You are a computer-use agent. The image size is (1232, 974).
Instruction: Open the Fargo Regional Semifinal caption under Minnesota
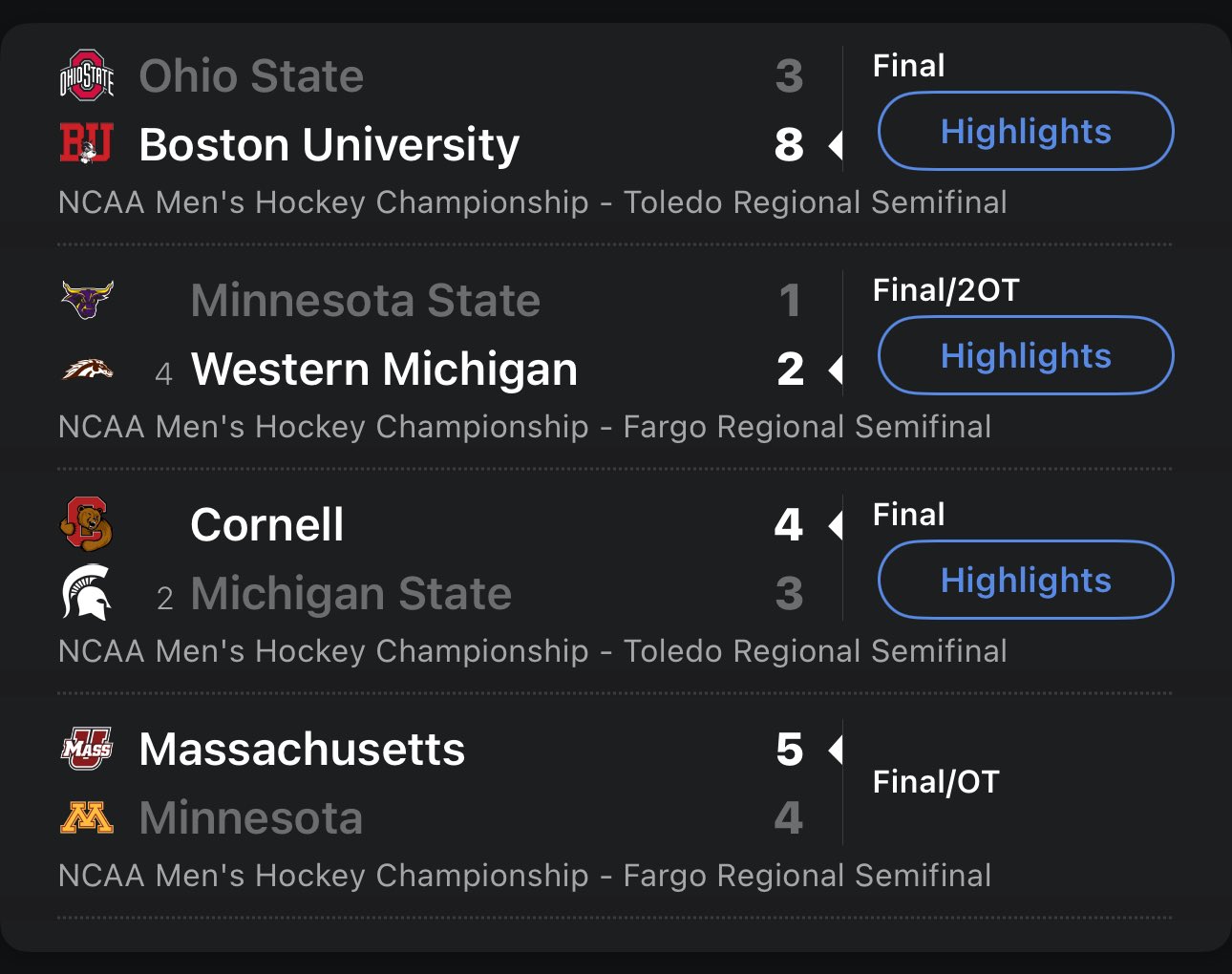(524, 876)
